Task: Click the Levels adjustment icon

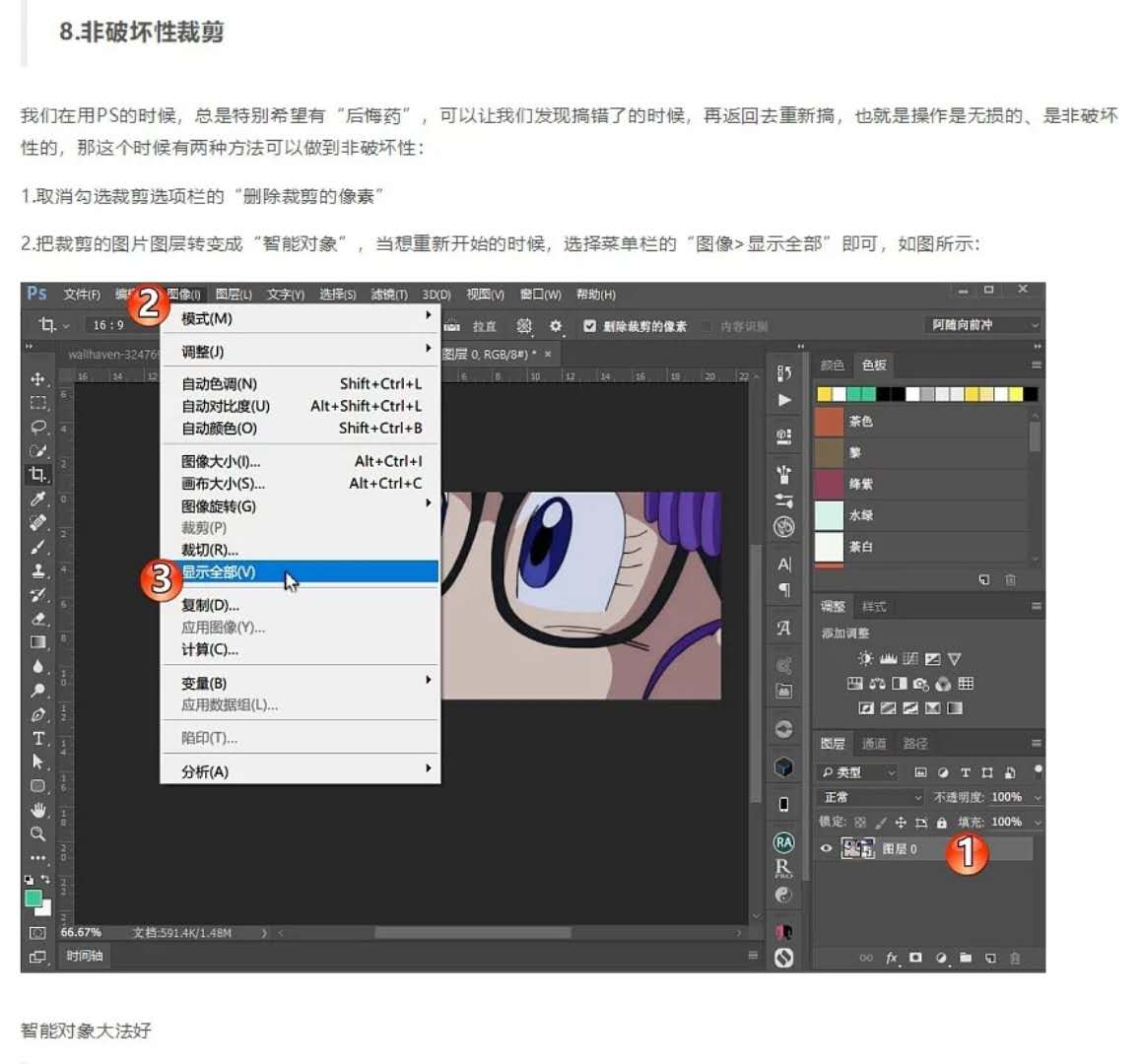Action: [888, 659]
